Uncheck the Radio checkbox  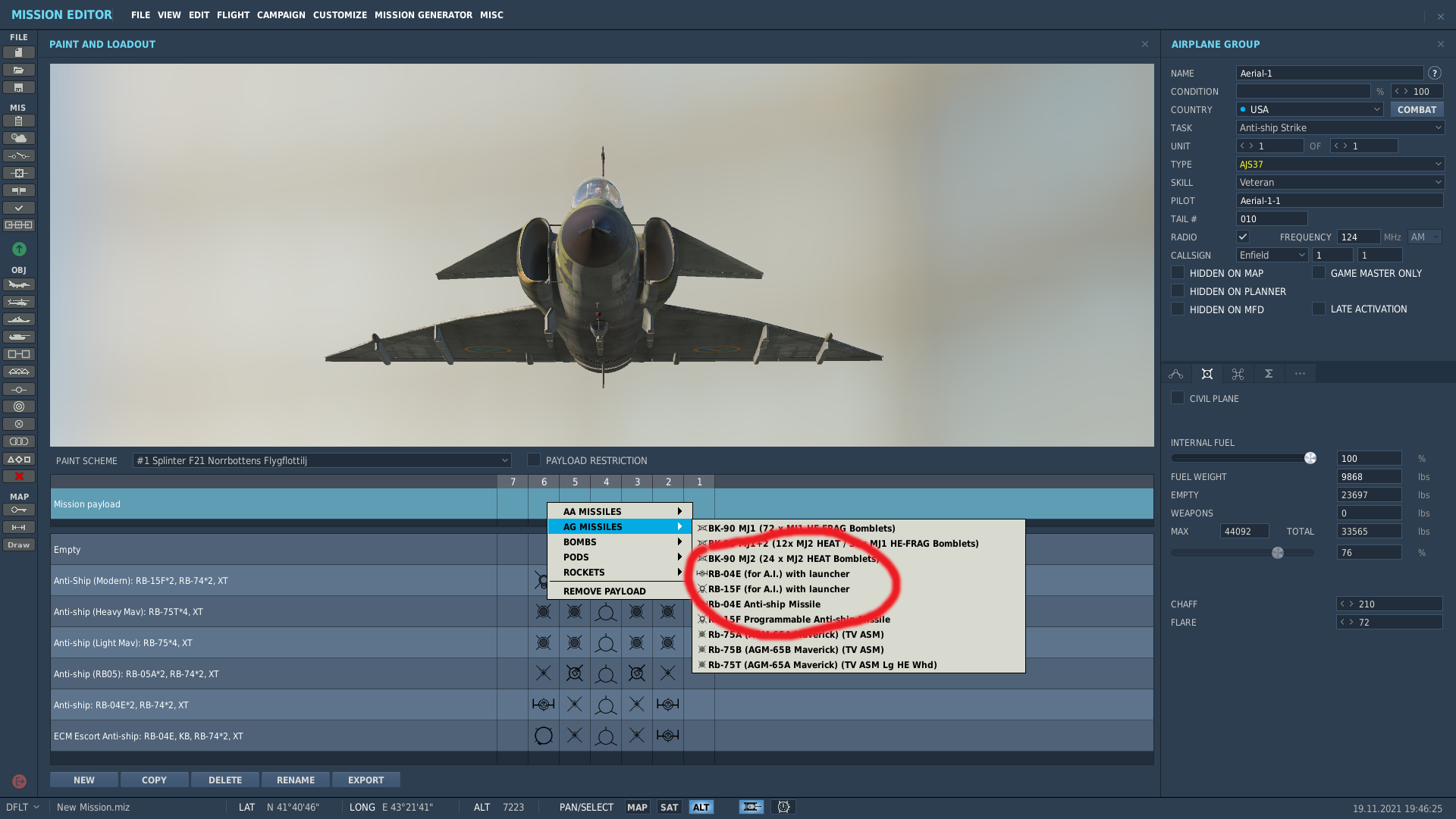tap(1243, 237)
